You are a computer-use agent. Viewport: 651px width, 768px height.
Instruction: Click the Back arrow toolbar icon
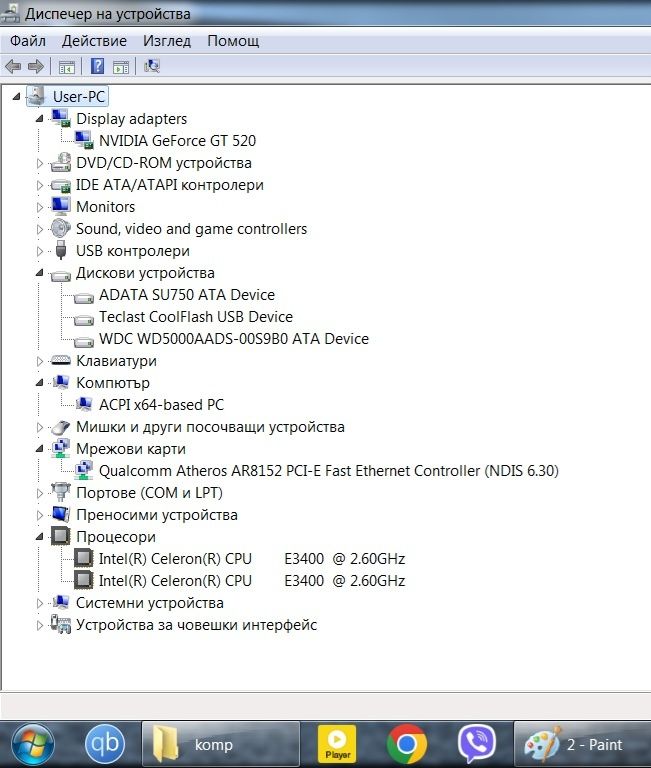[x=13, y=66]
